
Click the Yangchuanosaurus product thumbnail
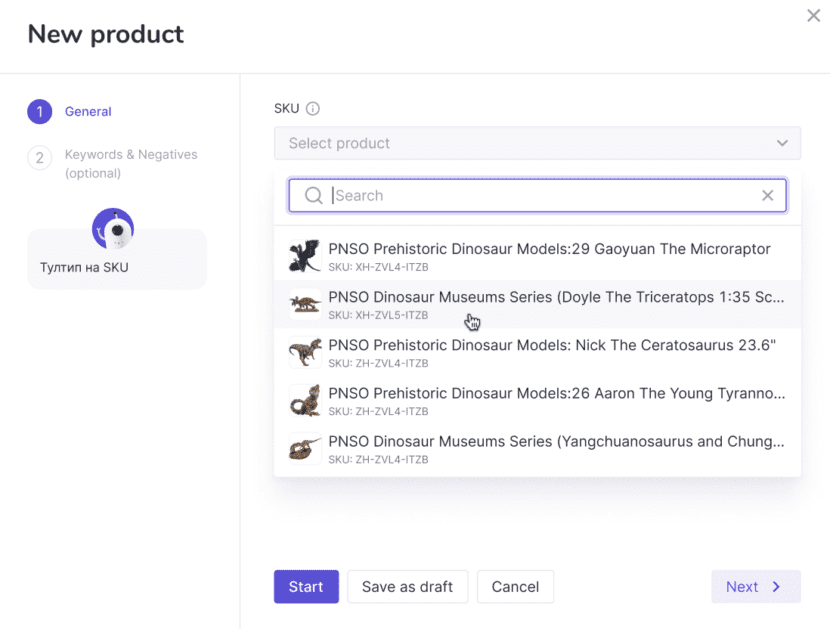[x=305, y=448]
